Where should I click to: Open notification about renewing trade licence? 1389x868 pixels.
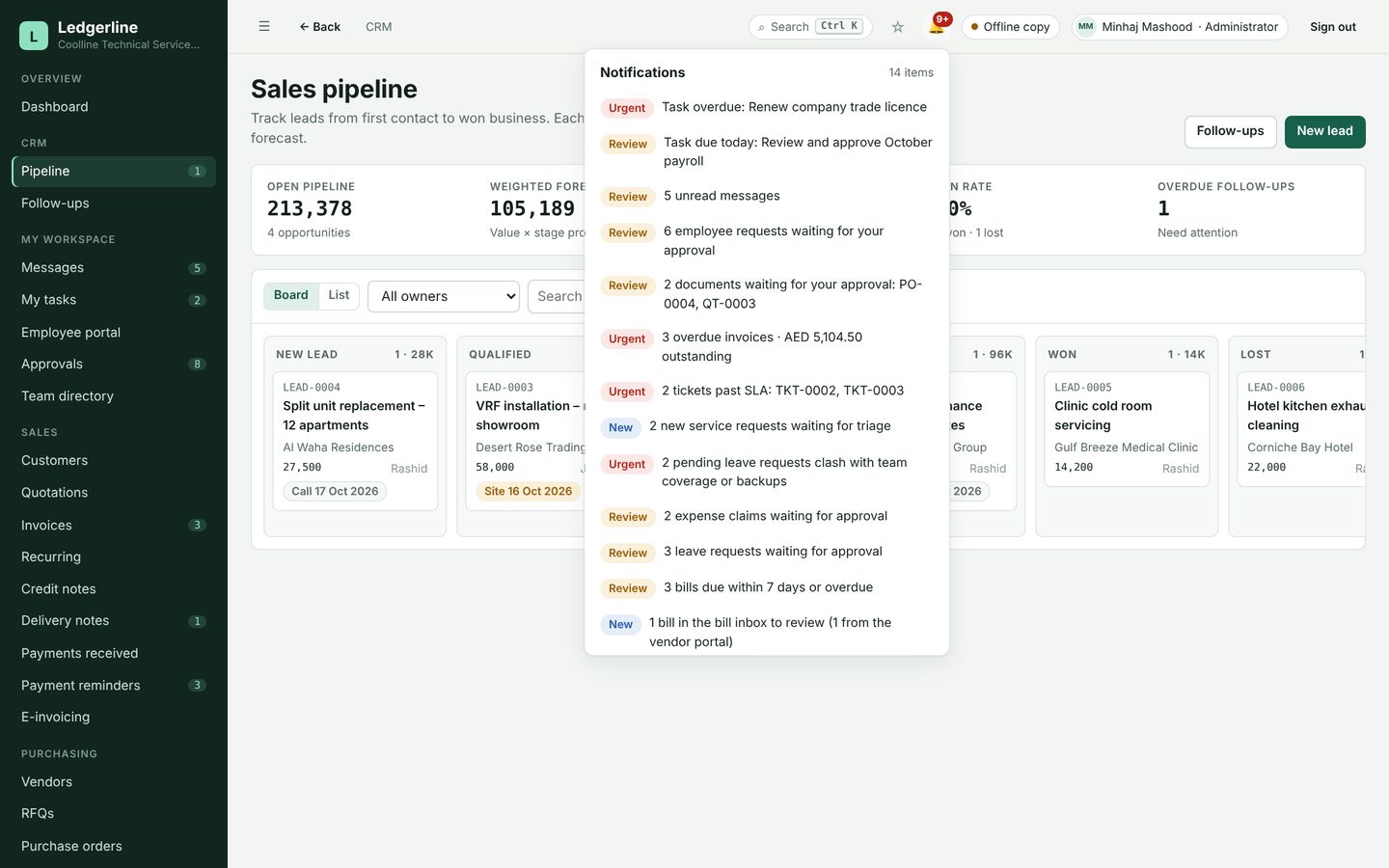[767, 107]
